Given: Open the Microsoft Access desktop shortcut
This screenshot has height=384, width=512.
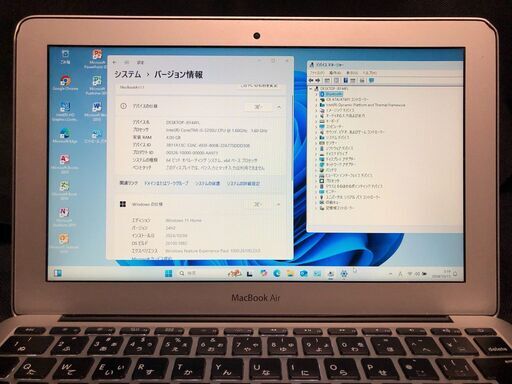Looking at the screenshot, I should coord(64,163).
